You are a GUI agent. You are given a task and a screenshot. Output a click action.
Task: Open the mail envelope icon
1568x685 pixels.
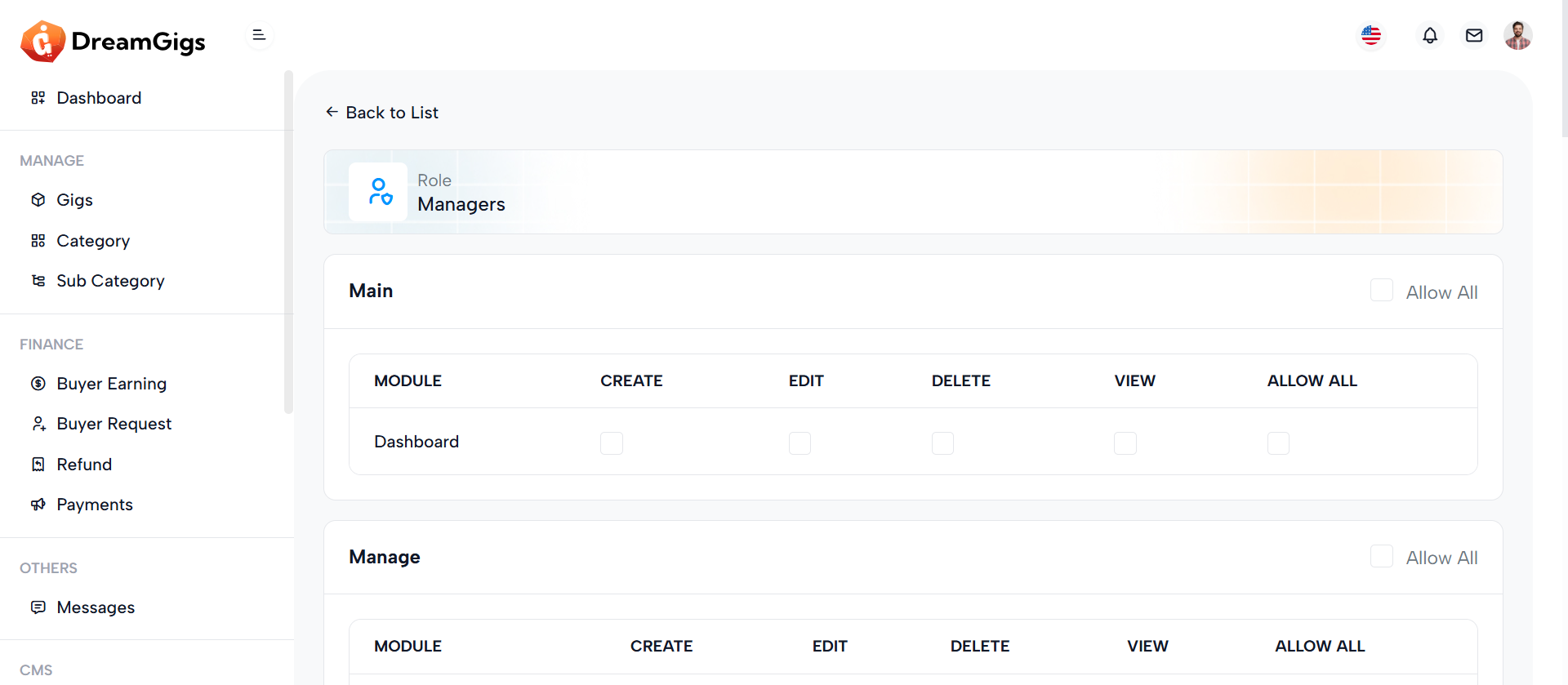pos(1474,35)
